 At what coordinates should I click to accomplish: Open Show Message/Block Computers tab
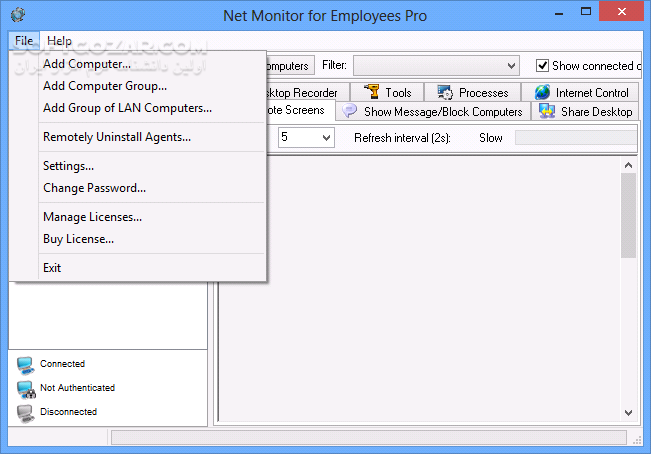433,111
